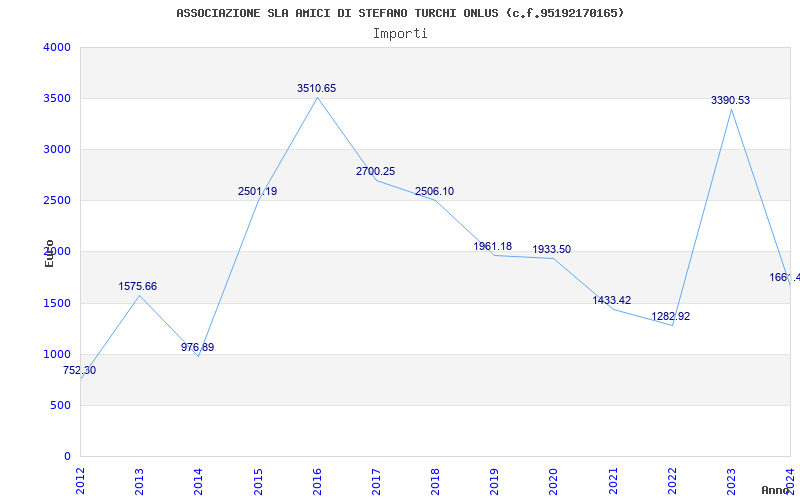Select the 2506.10 value for 2018
The width and height of the screenshot is (800, 500).
434,192
